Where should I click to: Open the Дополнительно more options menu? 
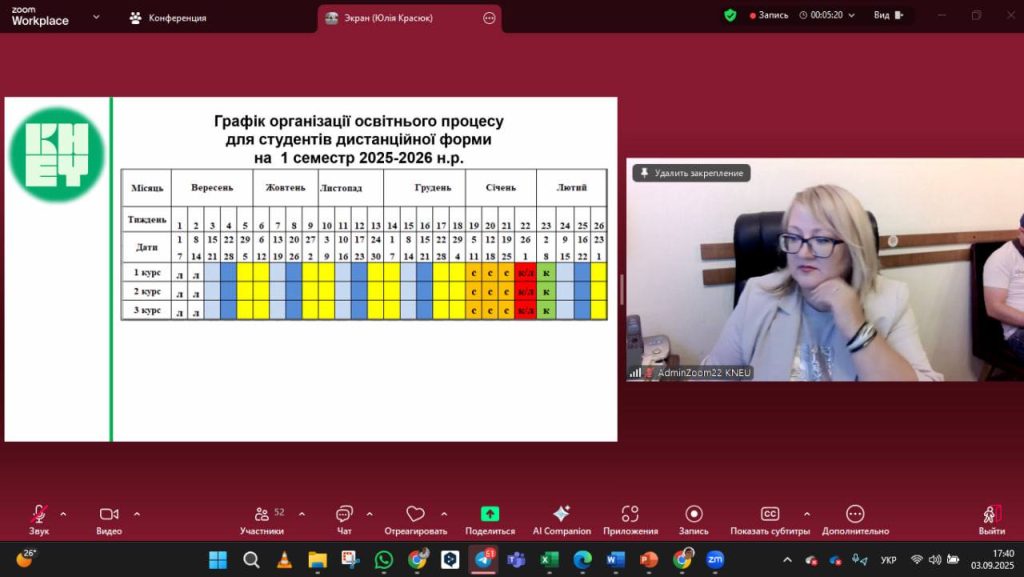click(x=855, y=514)
